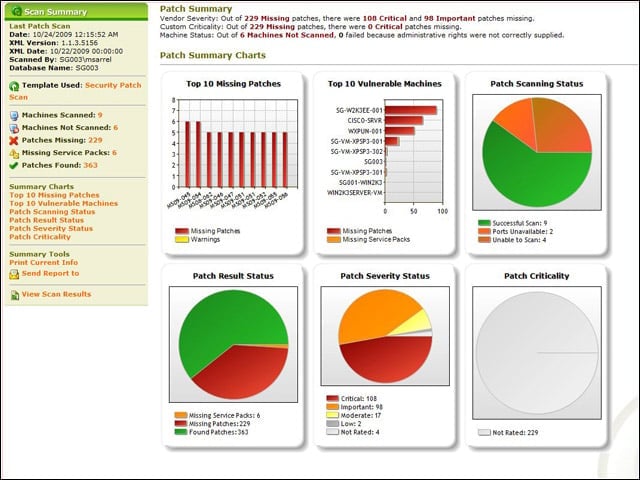The width and height of the screenshot is (640, 480).
Task: Select the Patch Severity Status link
Action: coord(51,229)
